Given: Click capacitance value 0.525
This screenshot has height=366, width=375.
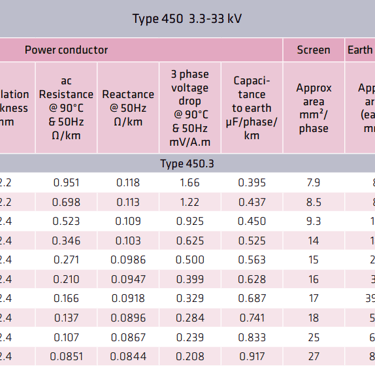Looking at the screenshot, I should 252,241.
